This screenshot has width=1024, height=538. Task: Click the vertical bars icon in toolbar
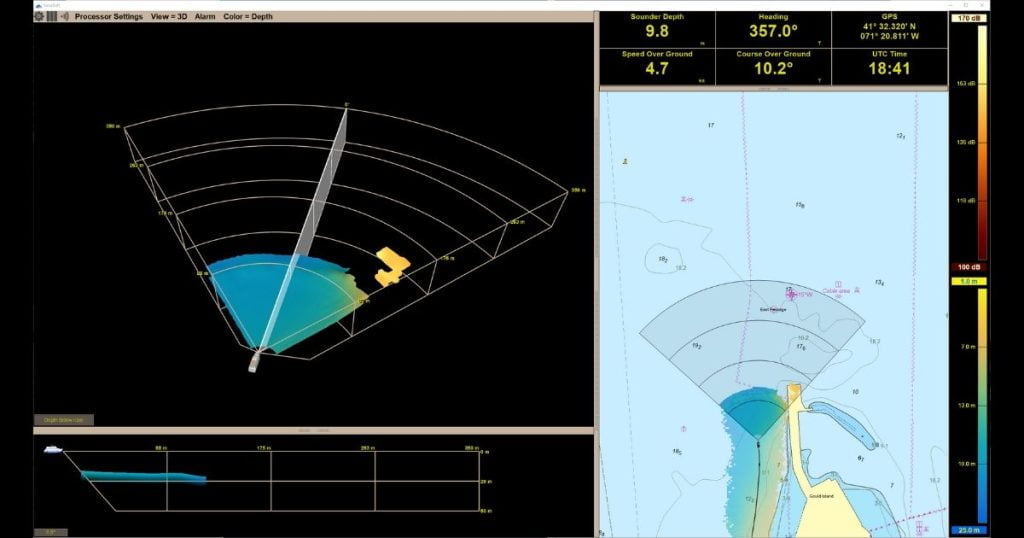coord(51,17)
